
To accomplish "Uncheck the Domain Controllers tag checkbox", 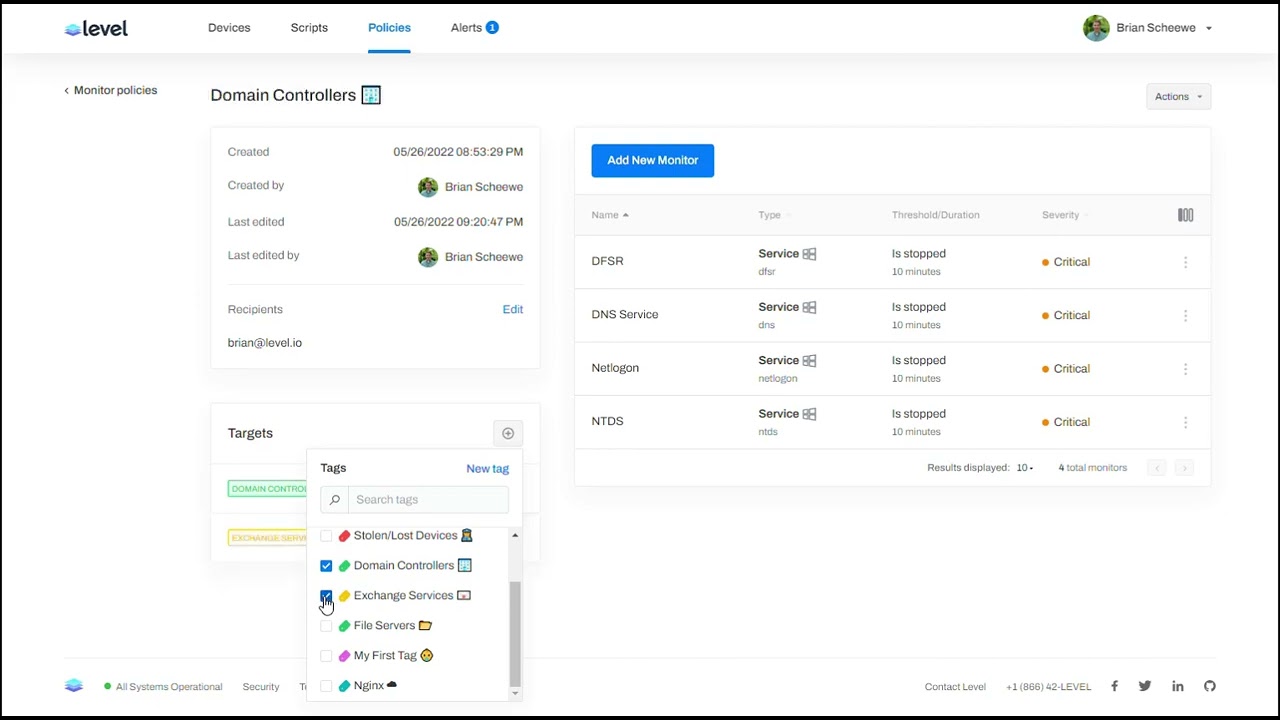I will 326,566.
